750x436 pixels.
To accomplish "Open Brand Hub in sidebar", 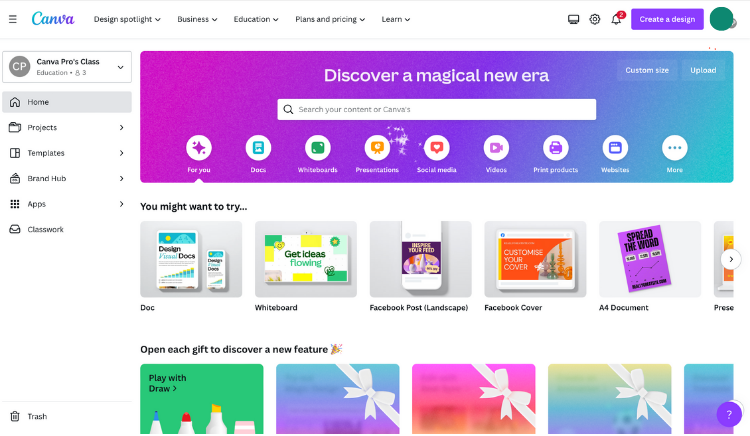I will 67,178.
